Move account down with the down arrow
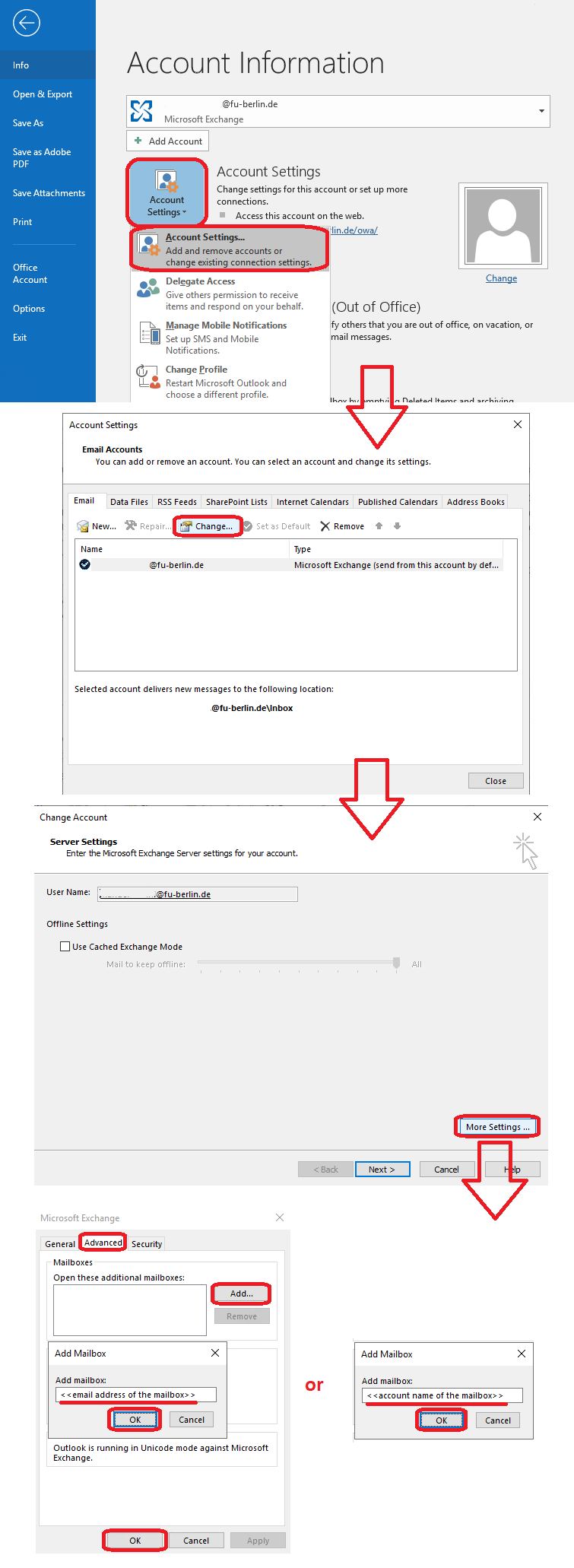Screen dimensions: 574x1568 click(397, 526)
